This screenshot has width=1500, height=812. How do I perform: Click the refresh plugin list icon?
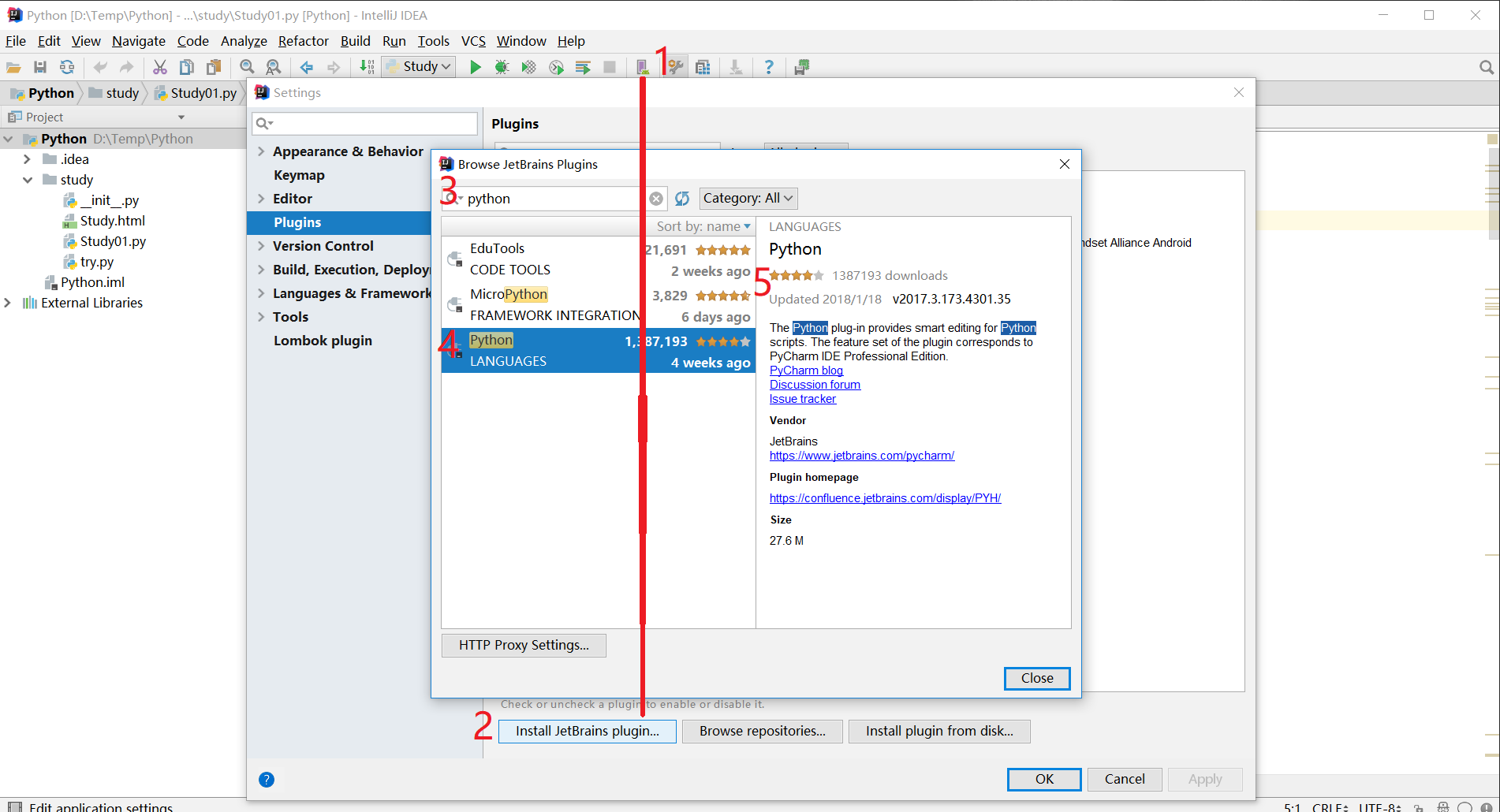(682, 199)
